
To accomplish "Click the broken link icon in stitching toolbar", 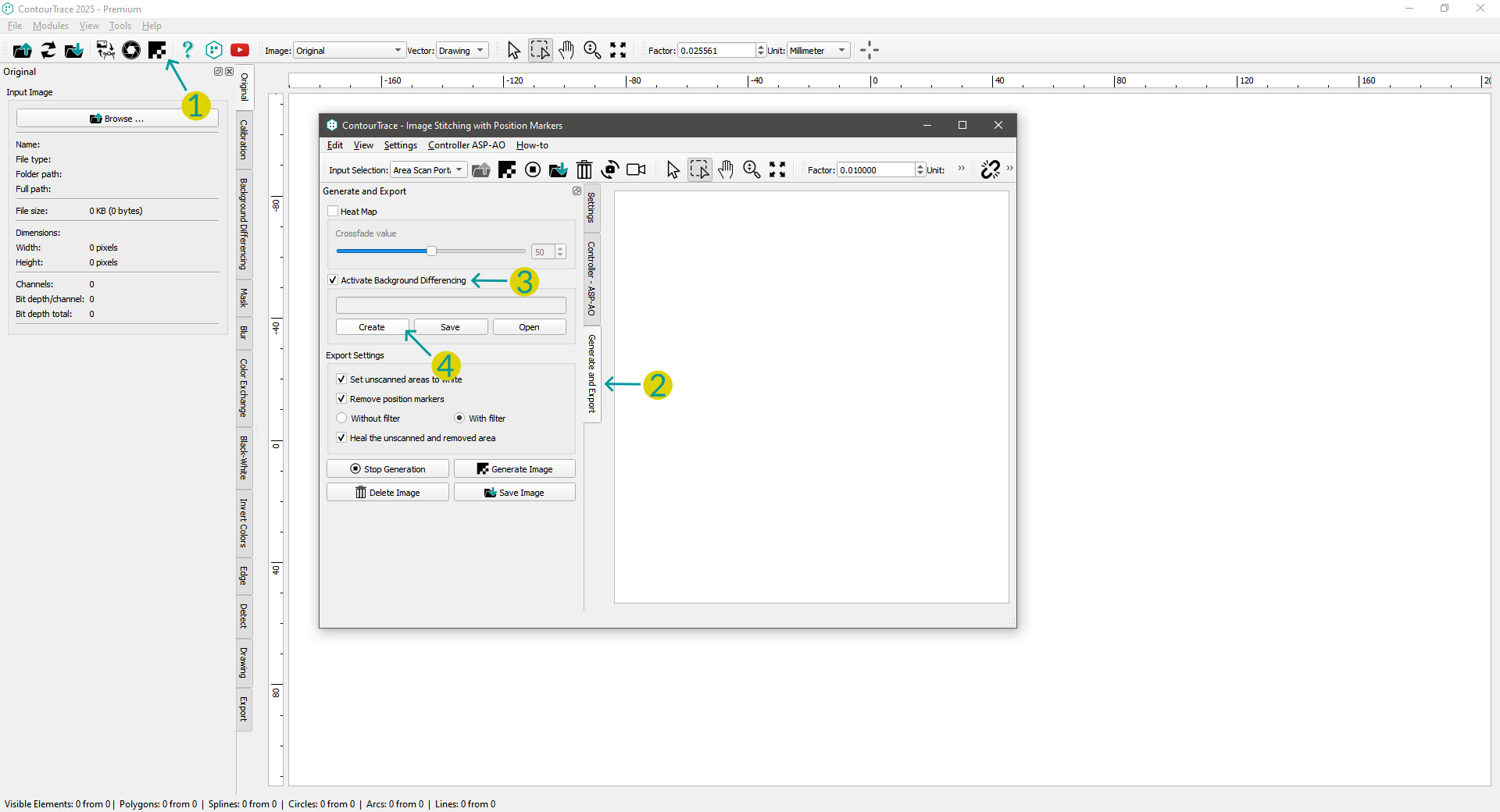I will (x=991, y=169).
